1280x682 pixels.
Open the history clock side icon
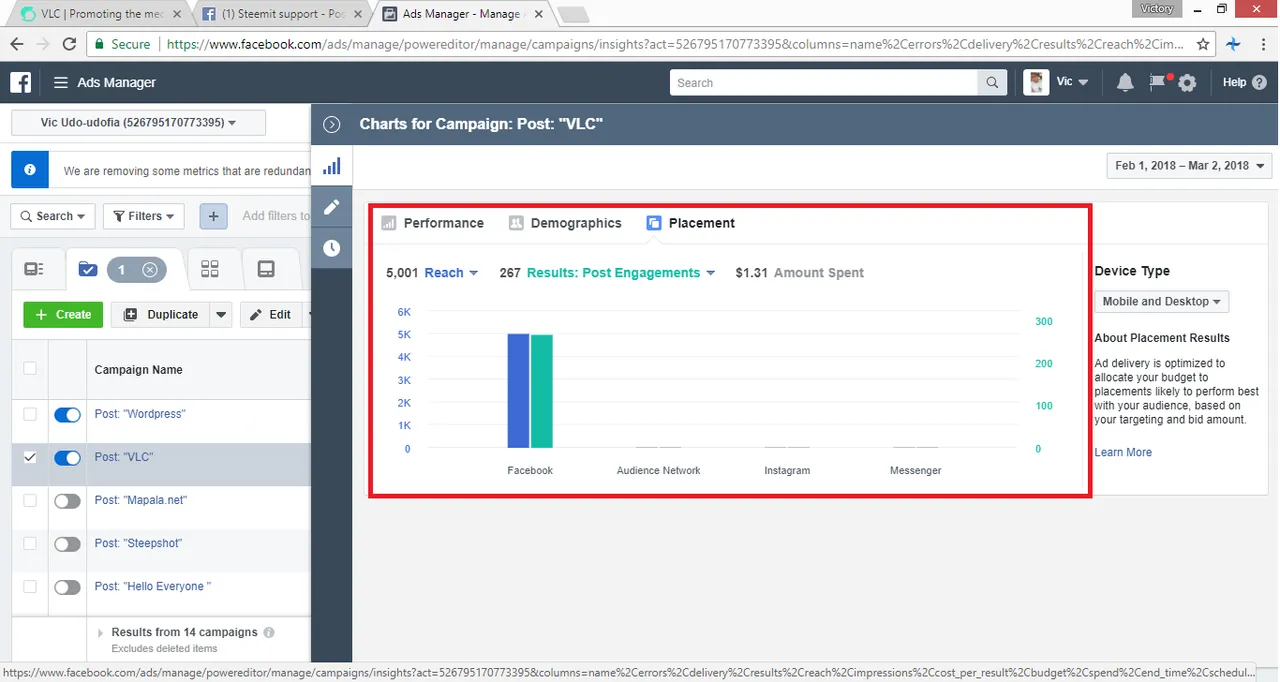click(332, 248)
